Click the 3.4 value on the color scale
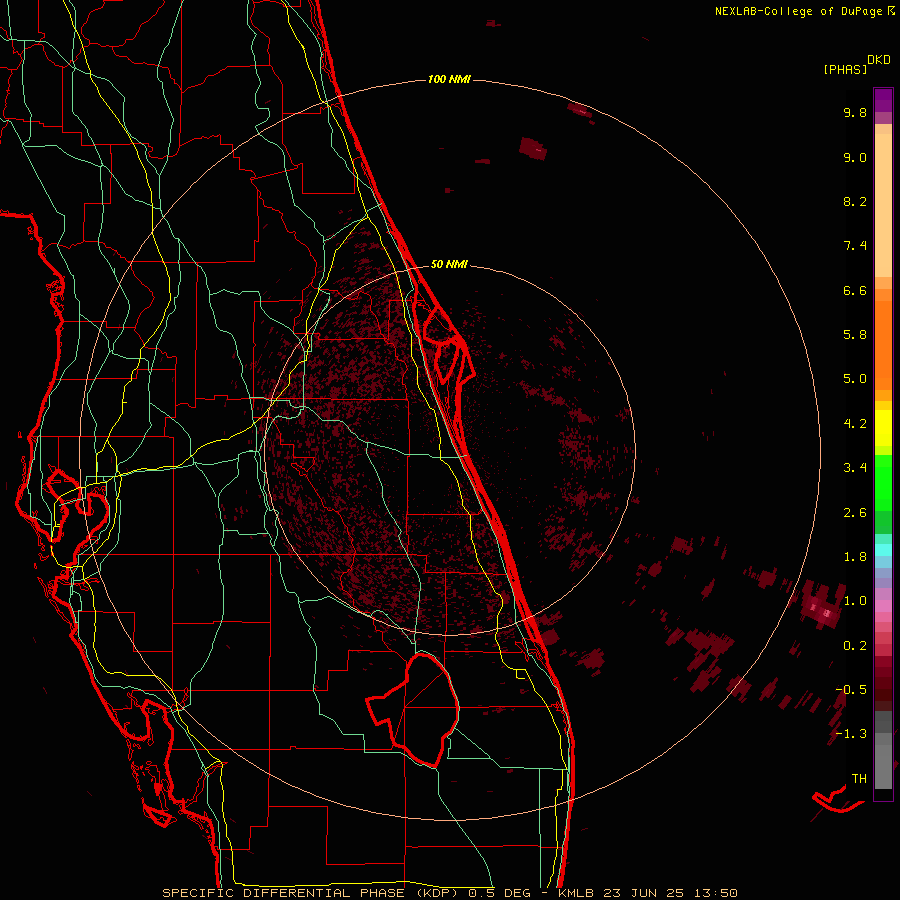 (x=855, y=468)
